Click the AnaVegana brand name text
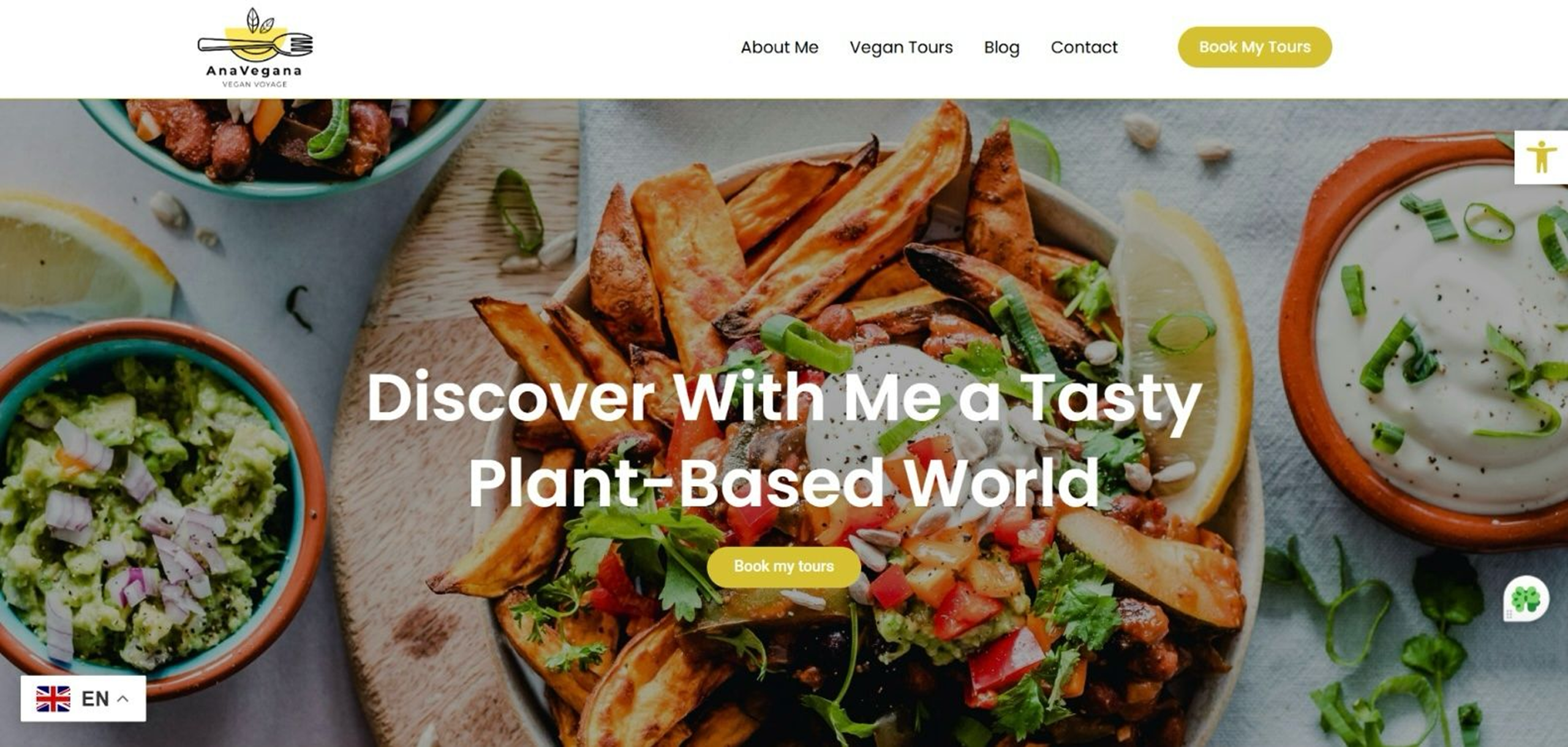The image size is (1568, 747). coord(254,71)
